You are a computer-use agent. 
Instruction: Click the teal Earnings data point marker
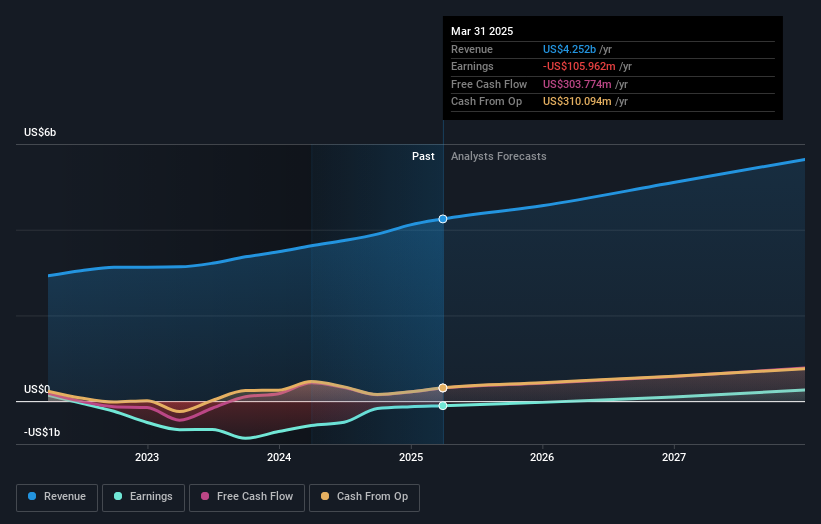click(443, 406)
